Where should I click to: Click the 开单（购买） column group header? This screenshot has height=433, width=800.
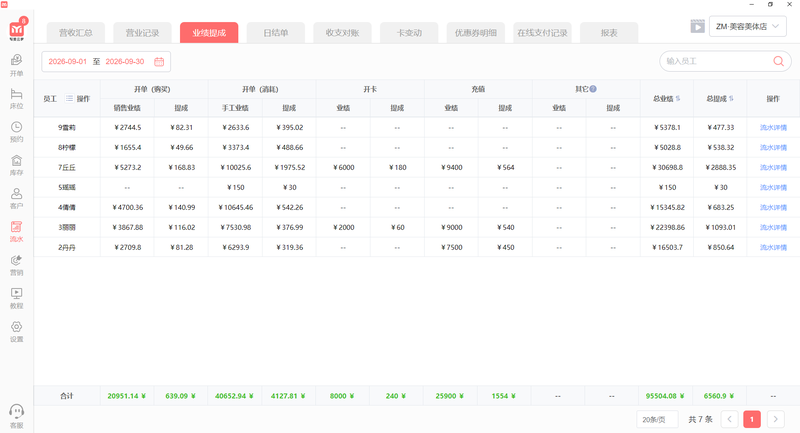click(x=152, y=89)
